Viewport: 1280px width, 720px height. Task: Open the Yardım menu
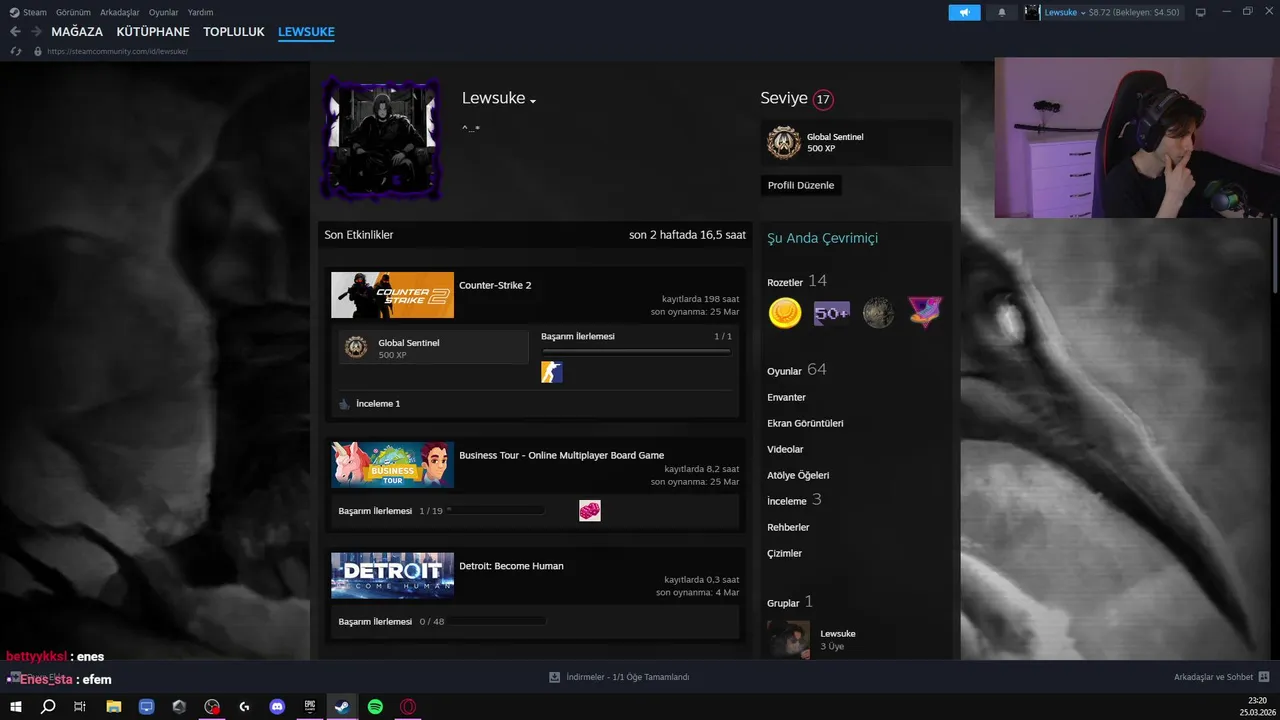200,12
